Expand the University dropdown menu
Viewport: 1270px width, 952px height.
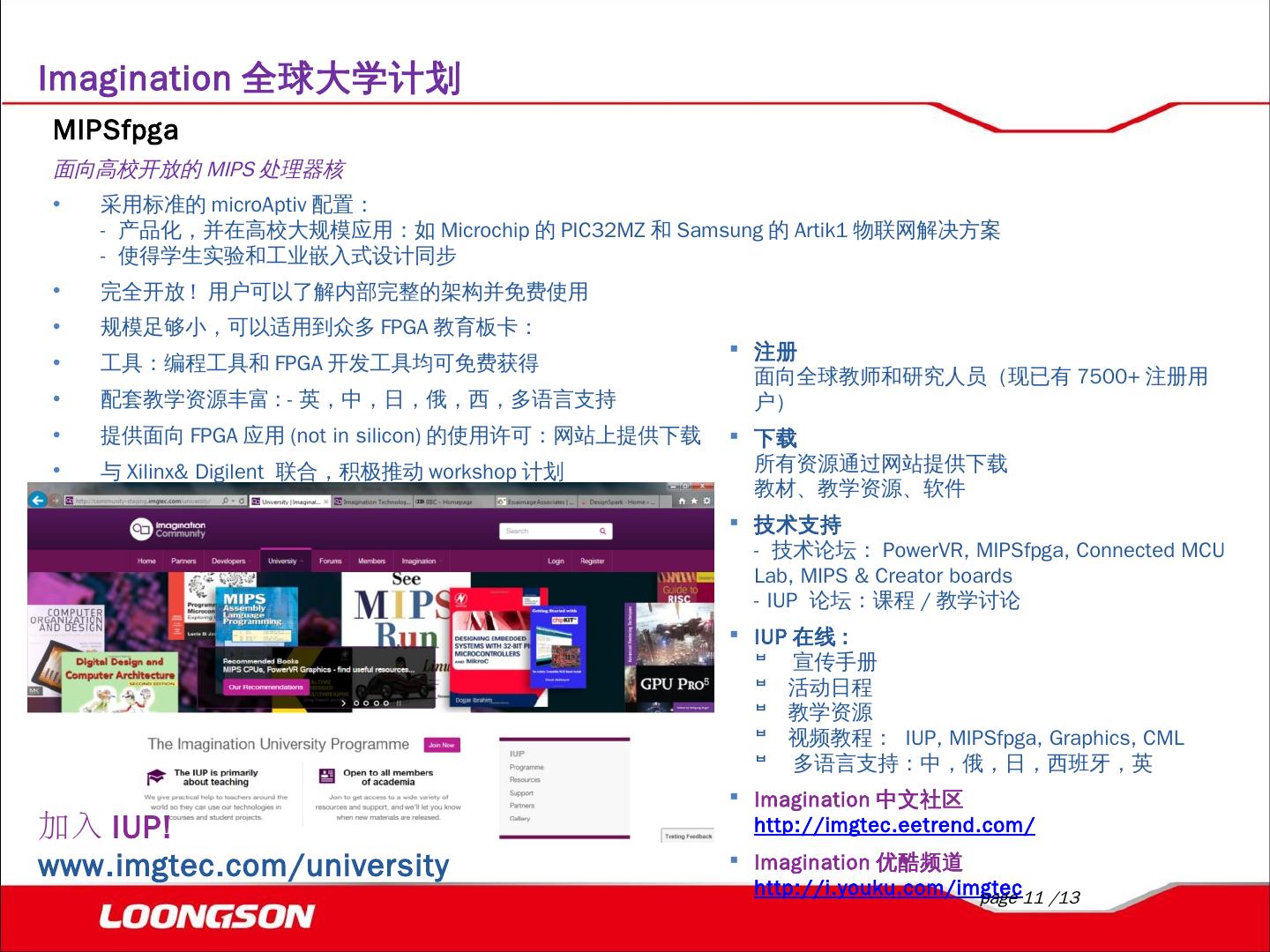point(285,562)
